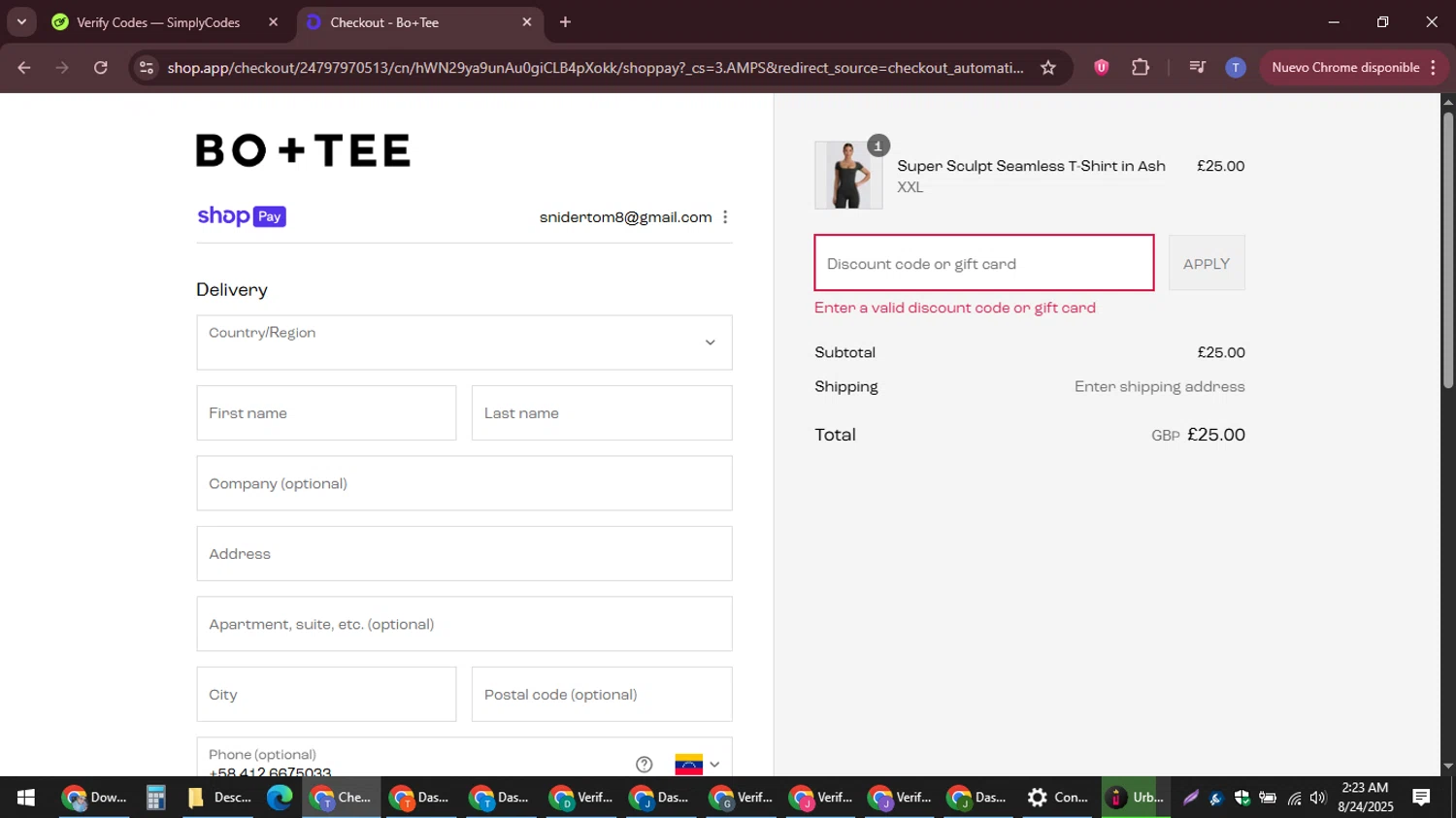
Task: Open the volume speaker tray icon
Action: (x=1317, y=798)
